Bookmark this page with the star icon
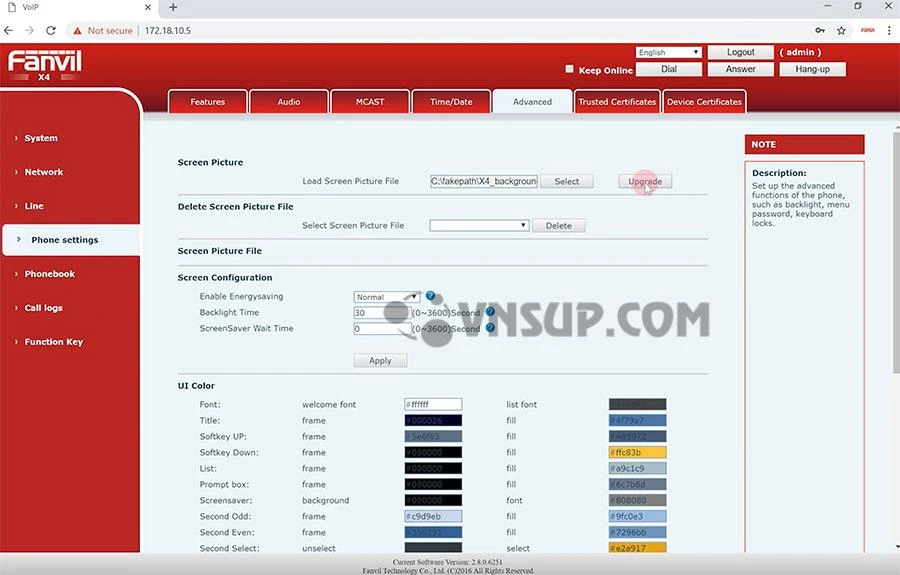The width and height of the screenshot is (900, 575). coord(841,31)
